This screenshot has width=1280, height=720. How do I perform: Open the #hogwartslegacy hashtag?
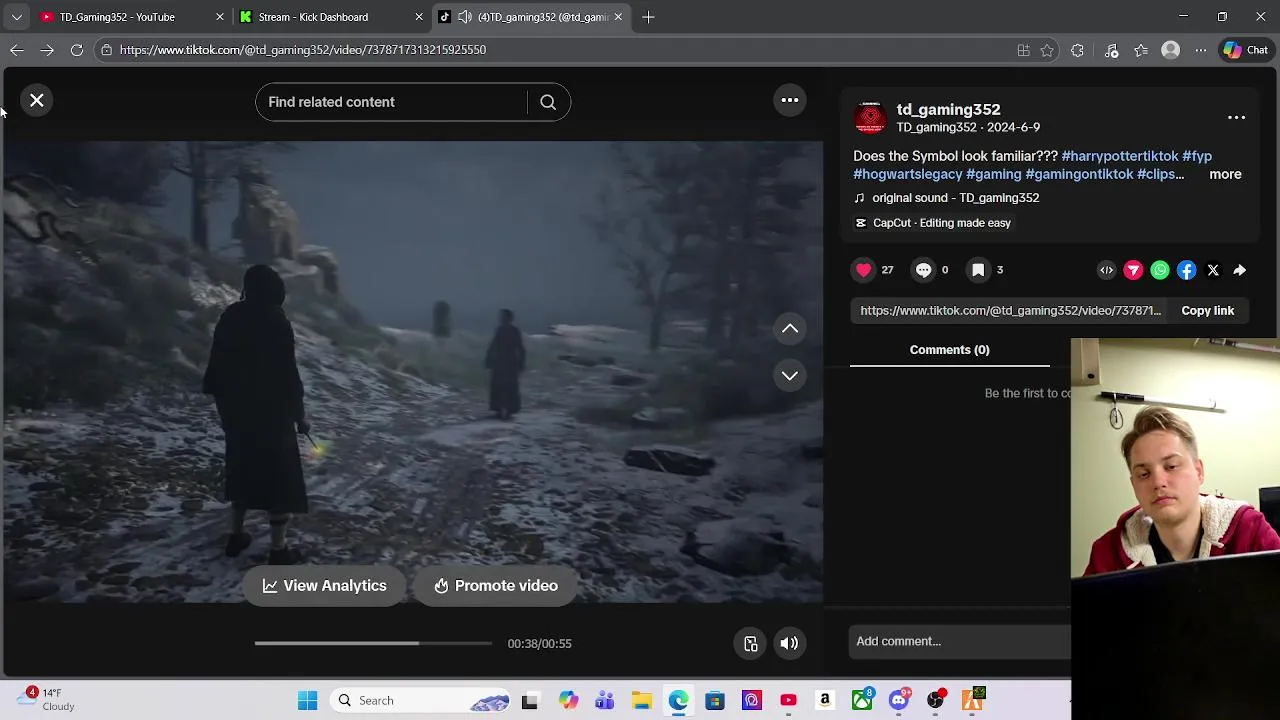point(908,174)
